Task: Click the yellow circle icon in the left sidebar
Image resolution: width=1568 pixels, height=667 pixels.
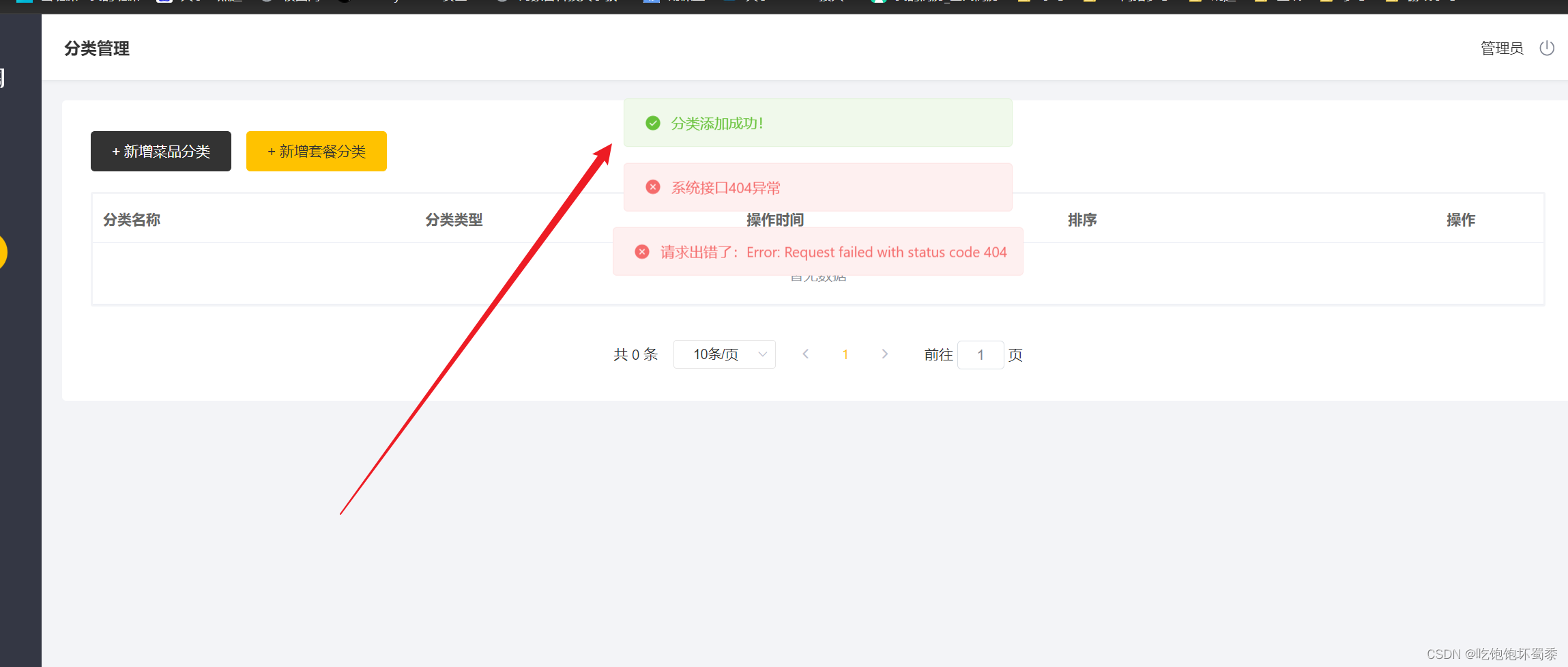Action: coord(3,252)
